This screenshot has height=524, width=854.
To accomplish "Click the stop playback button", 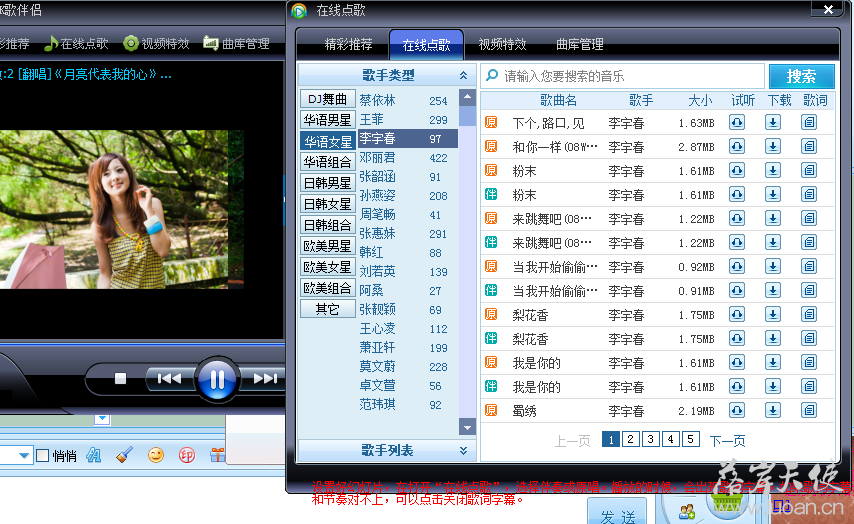I will (120, 378).
